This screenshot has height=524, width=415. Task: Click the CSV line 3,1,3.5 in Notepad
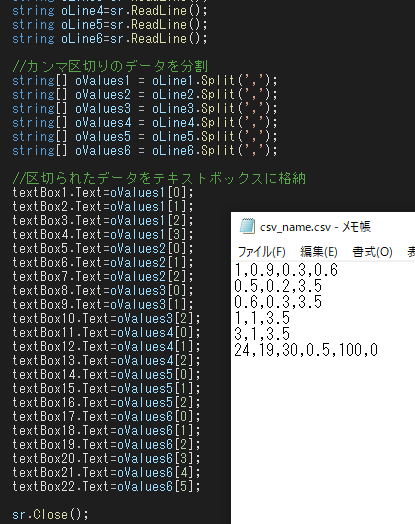[x=262, y=334]
